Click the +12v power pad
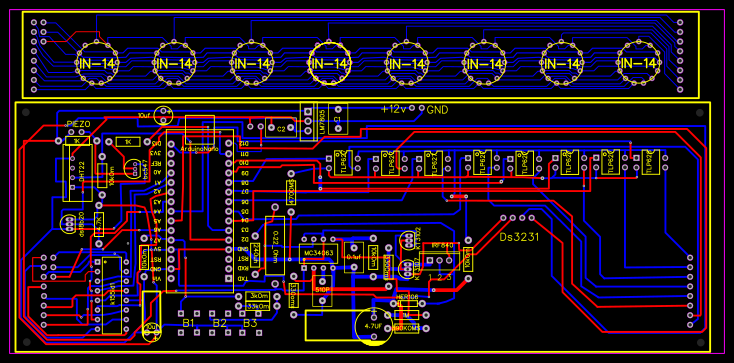The height and width of the screenshot is (363, 734). (x=412, y=108)
